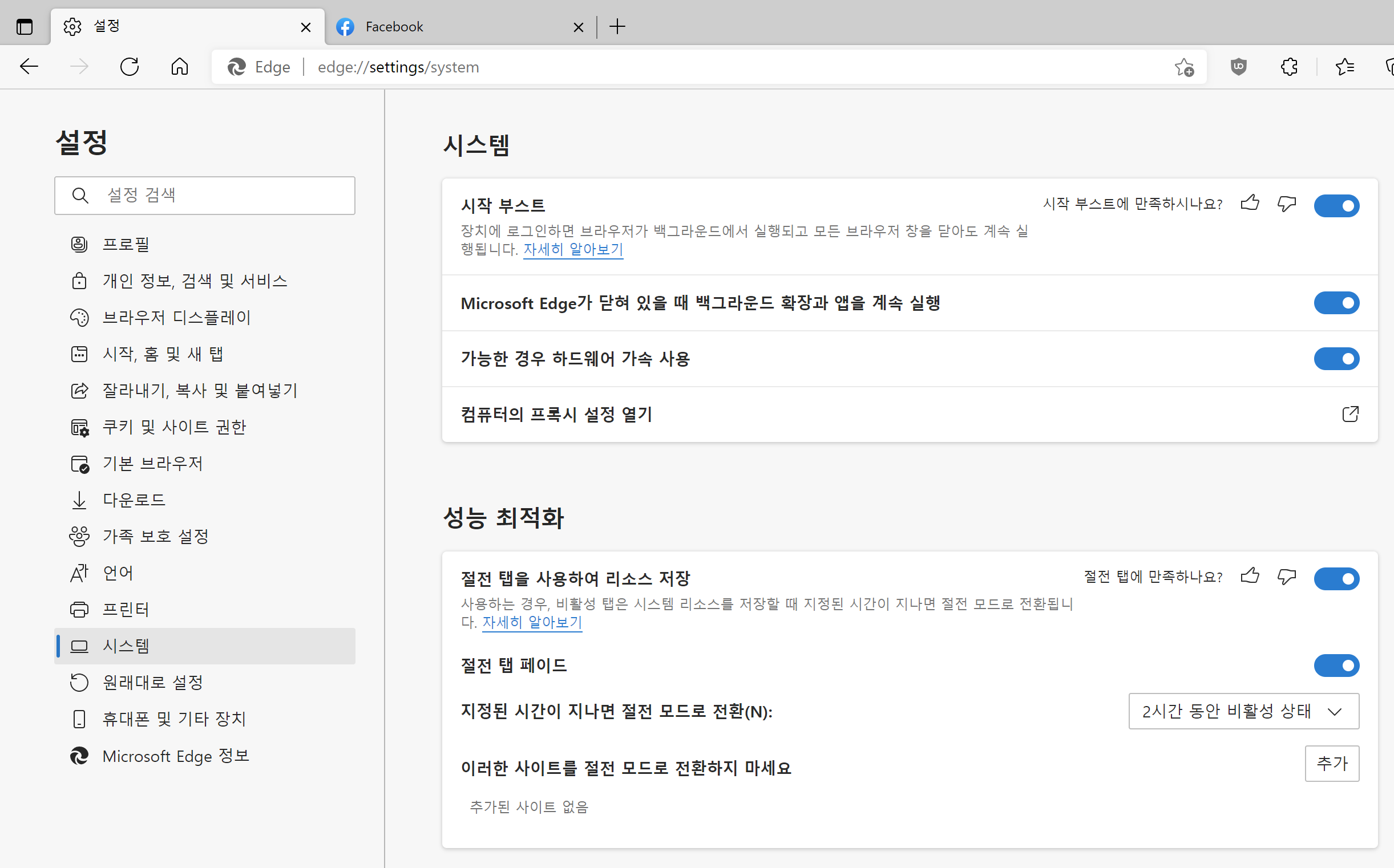Open vertical tabs actions menu icon
Screen dimensions: 1394x868
click(x=25, y=26)
